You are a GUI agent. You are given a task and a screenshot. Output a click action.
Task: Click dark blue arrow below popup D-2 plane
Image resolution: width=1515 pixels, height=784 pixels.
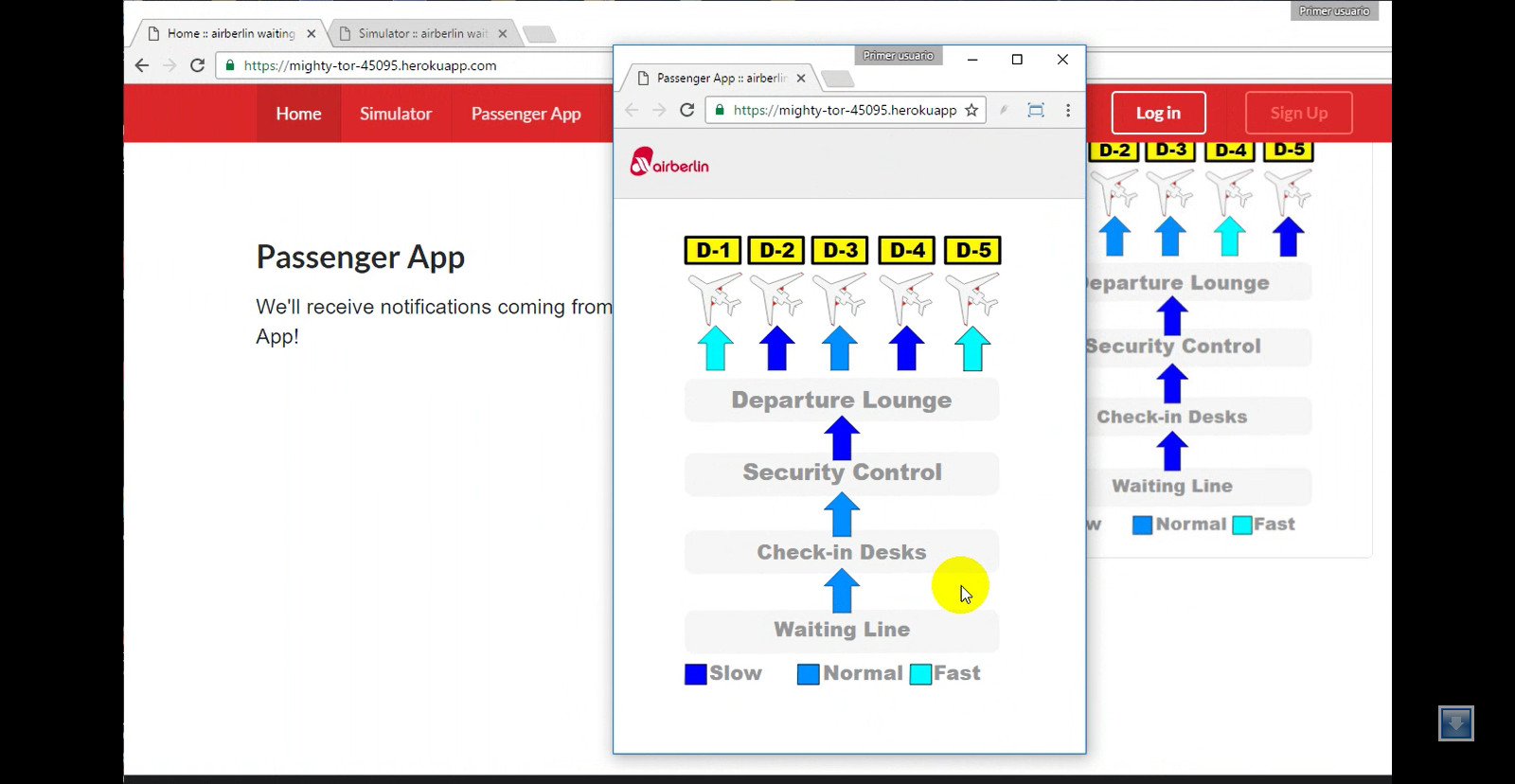click(x=777, y=347)
